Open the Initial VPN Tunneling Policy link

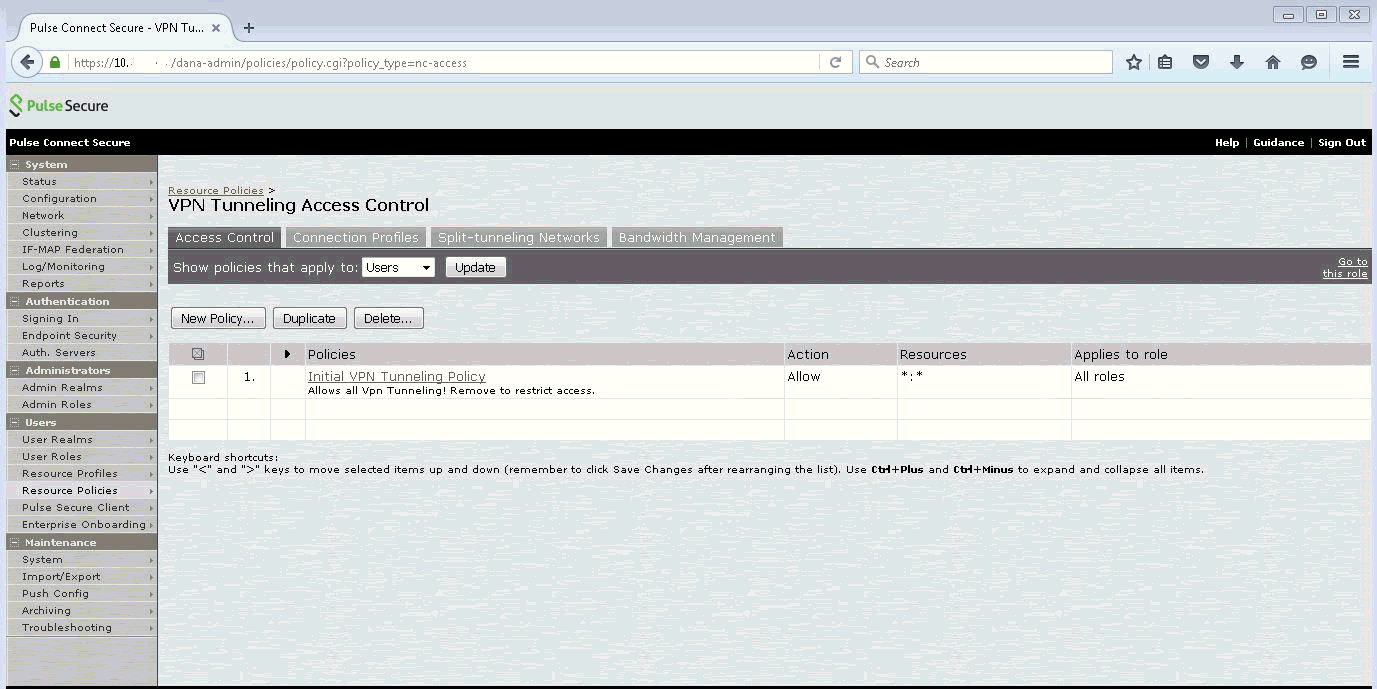point(396,376)
